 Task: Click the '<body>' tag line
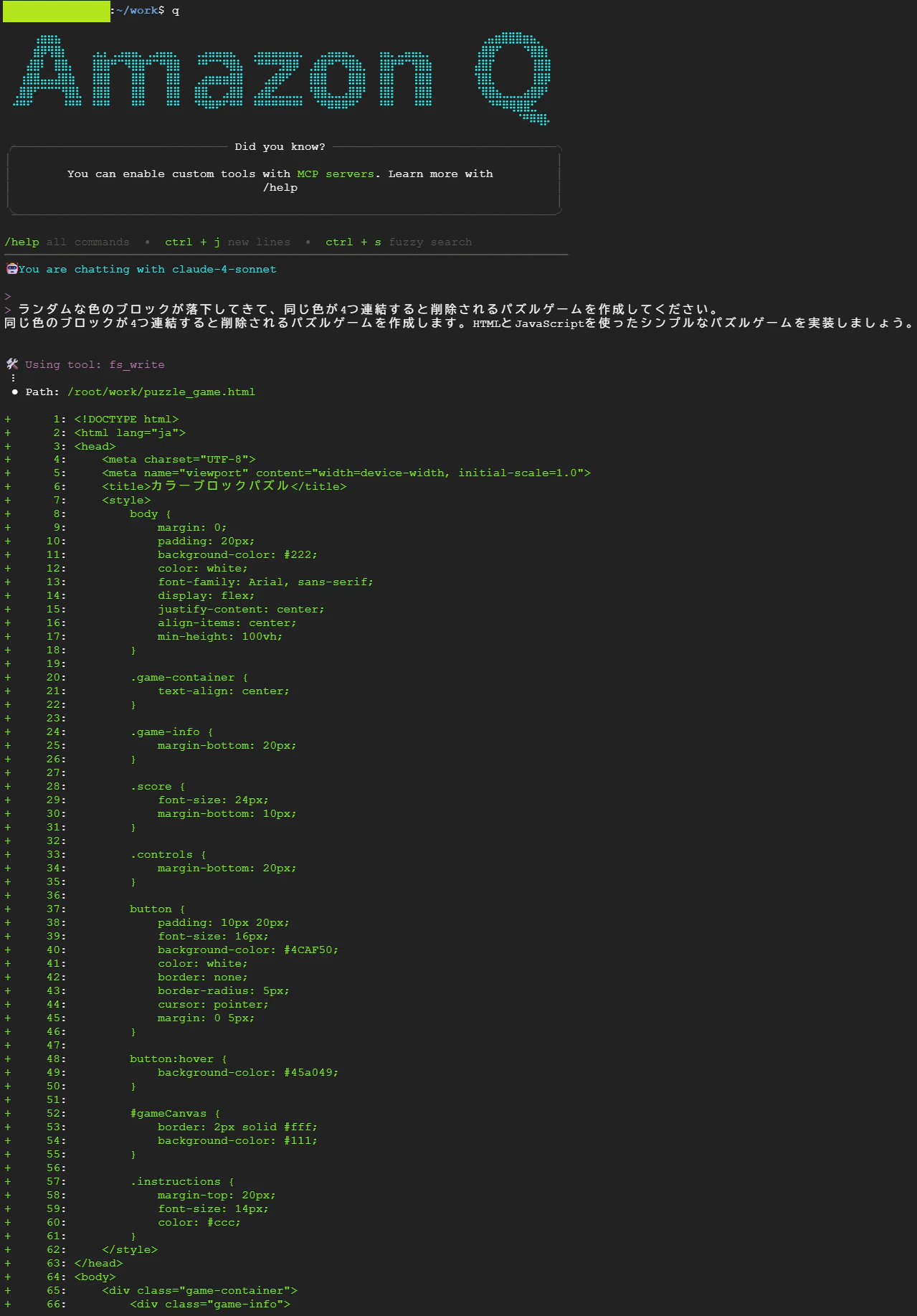95,1277
